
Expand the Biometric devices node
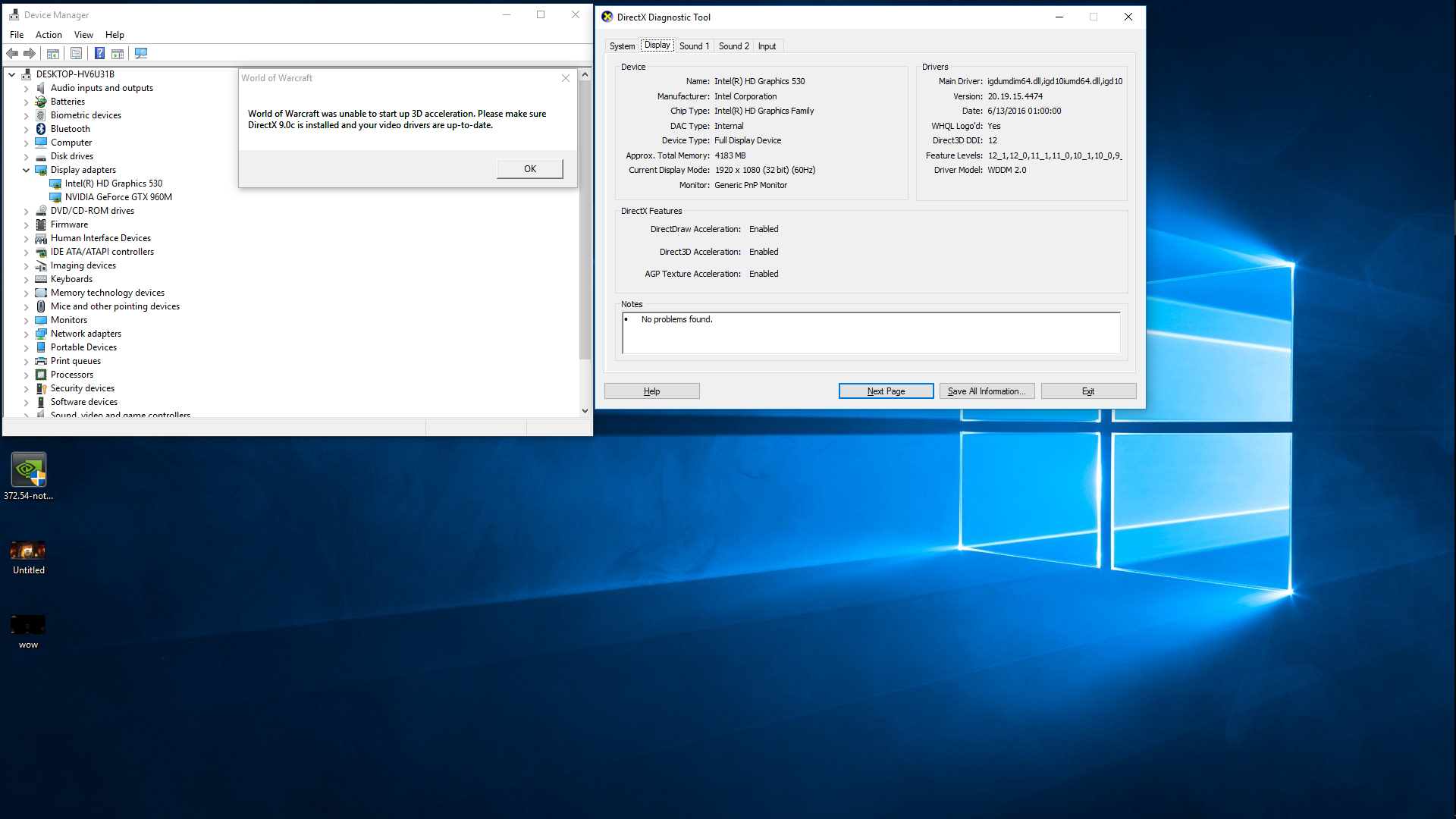click(26, 115)
